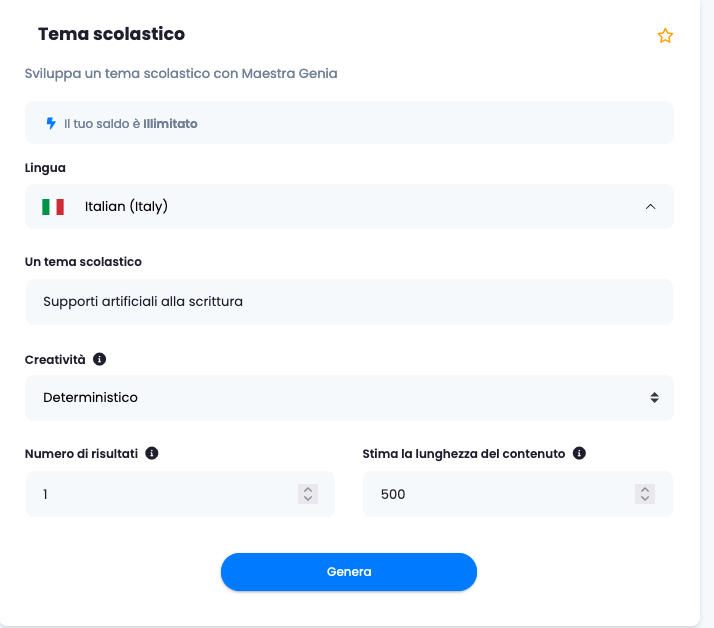Click the star favorite icon
The height and width of the screenshot is (628, 714).
point(665,36)
